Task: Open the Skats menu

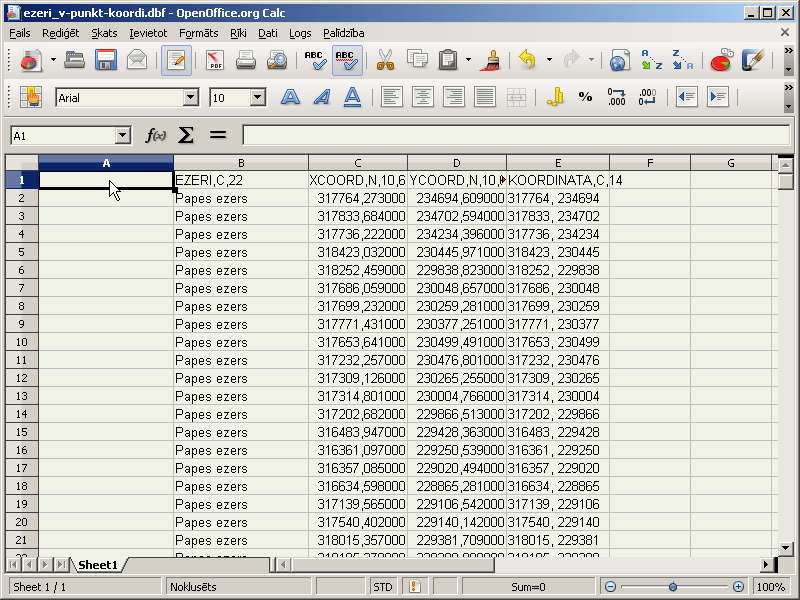Action: pyautogui.click(x=104, y=33)
